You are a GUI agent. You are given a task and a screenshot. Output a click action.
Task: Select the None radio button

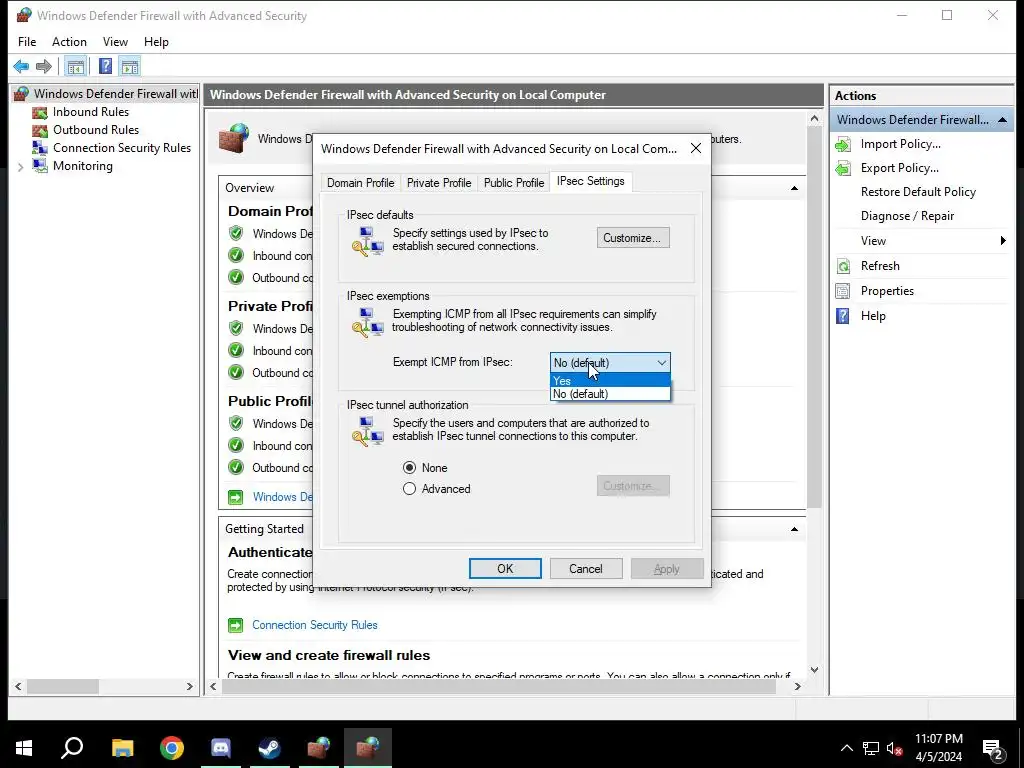(x=409, y=468)
